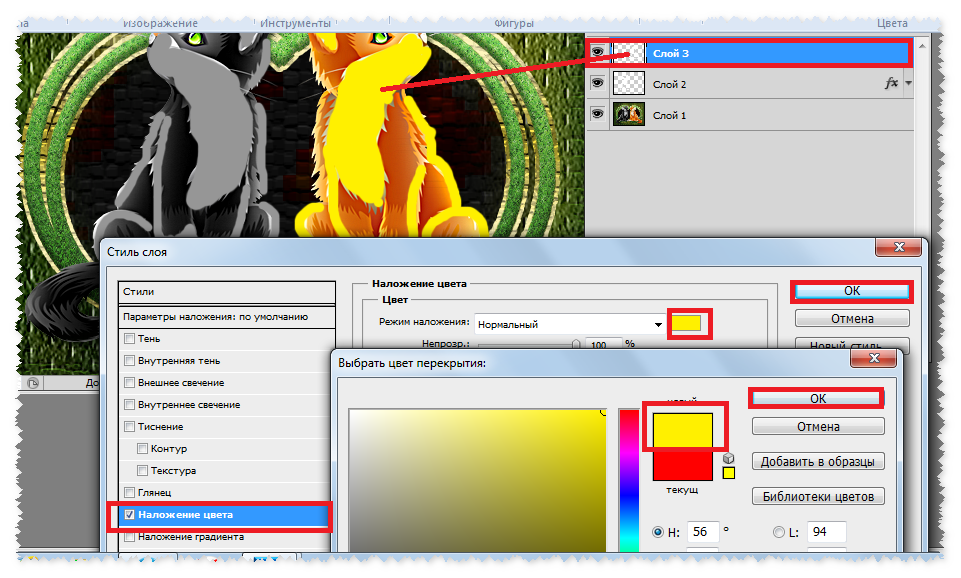The image size is (961, 578).
Task: Open the Изображение tab
Action: pyautogui.click(x=160, y=23)
